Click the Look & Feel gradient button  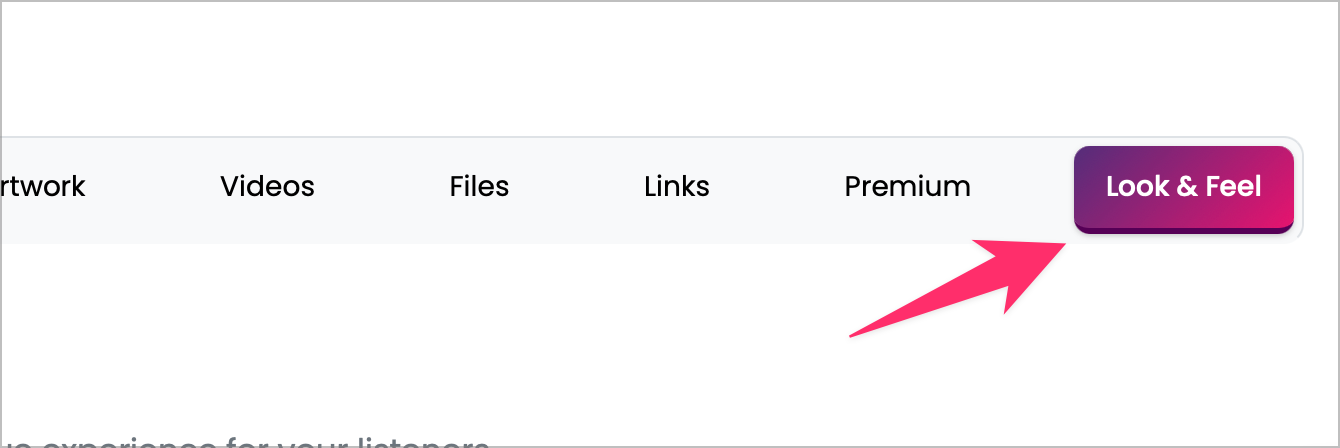(1184, 189)
